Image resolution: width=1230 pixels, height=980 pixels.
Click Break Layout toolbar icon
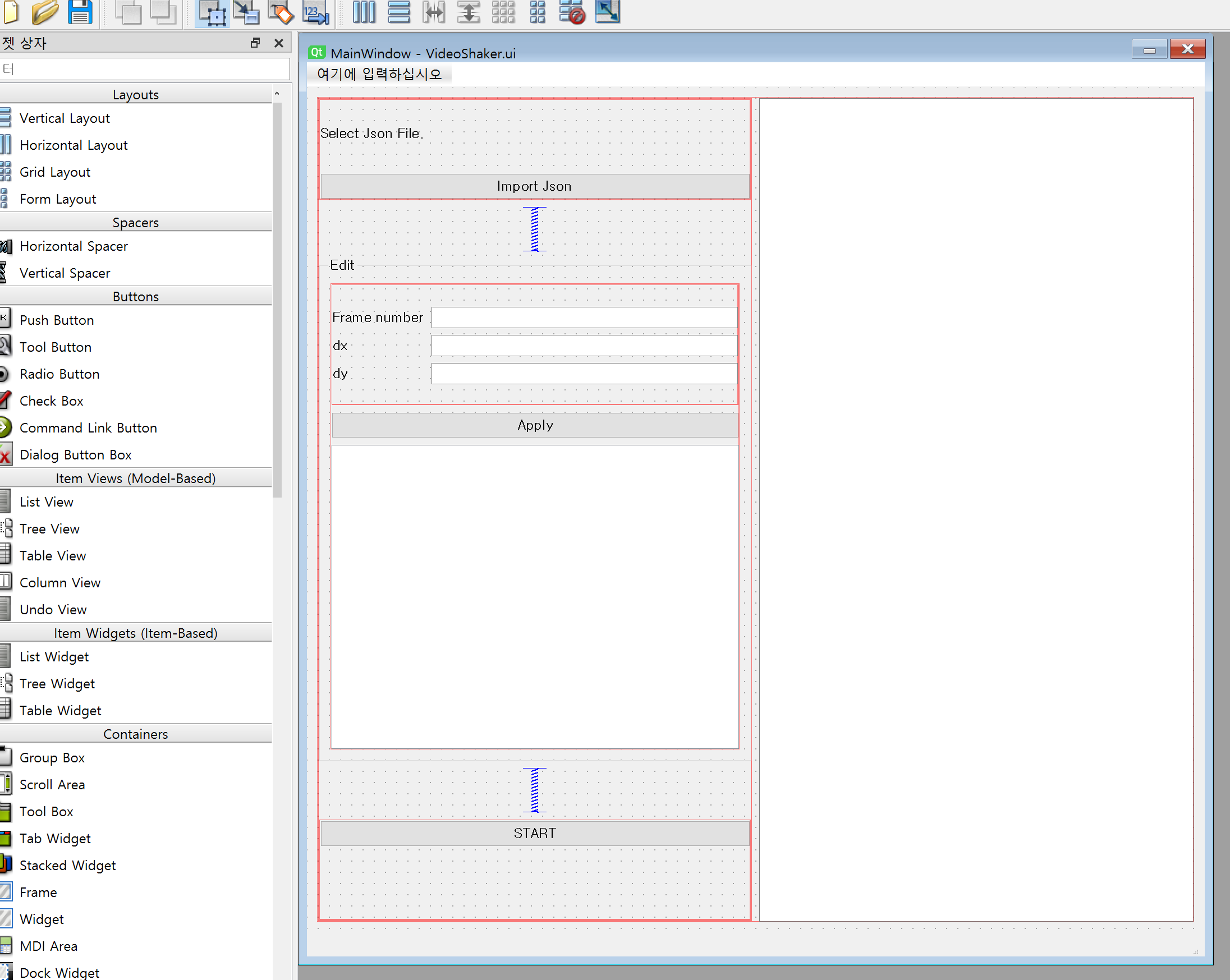point(572,11)
